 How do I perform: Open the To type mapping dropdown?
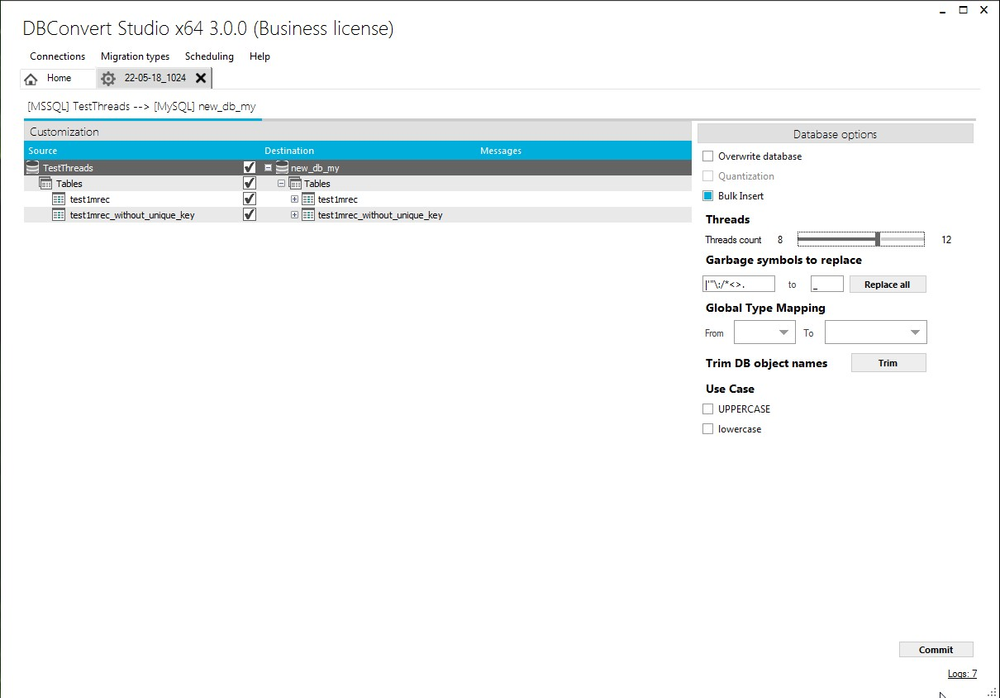tap(875, 331)
